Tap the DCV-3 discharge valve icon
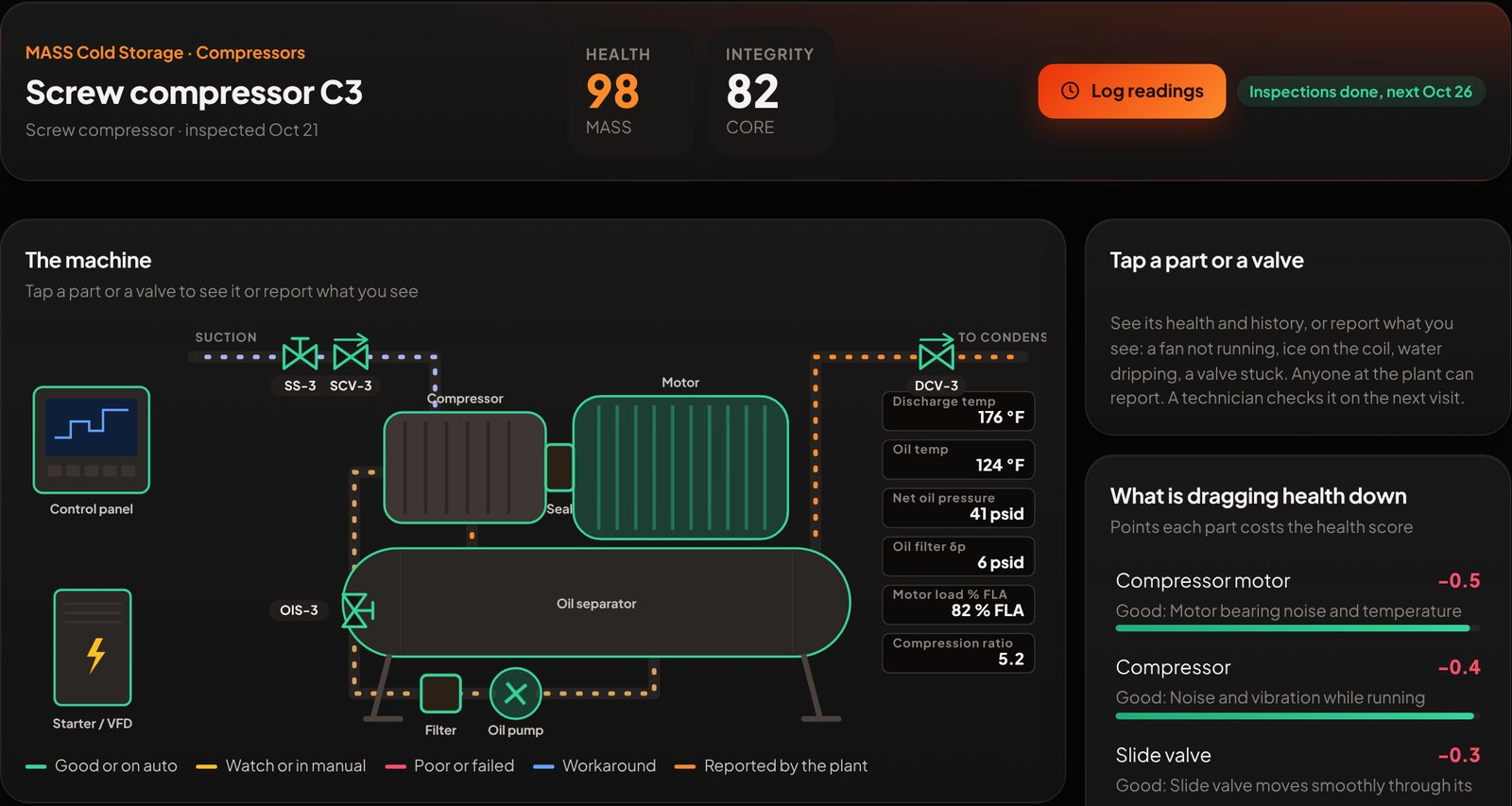The height and width of the screenshot is (806, 1512). click(936, 353)
